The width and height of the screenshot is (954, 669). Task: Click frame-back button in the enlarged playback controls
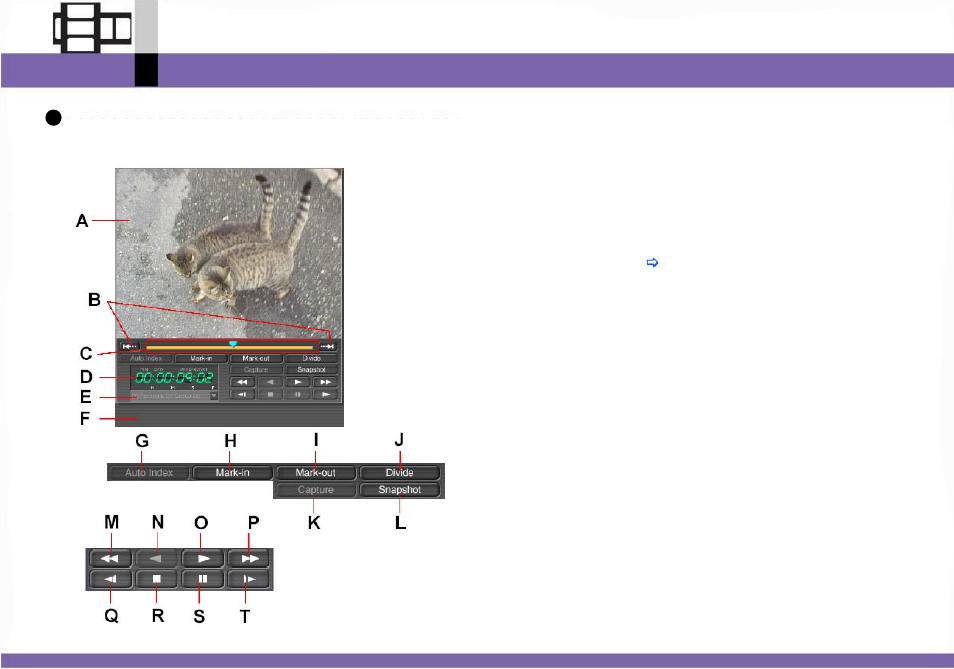[x=110, y=579]
